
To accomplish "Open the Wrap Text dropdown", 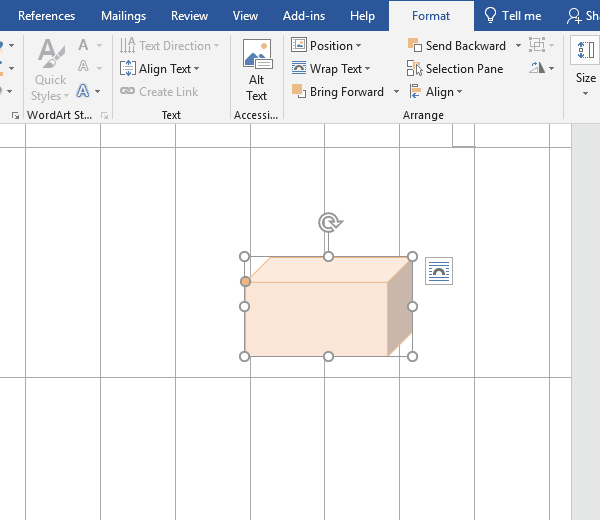I will (x=331, y=69).
